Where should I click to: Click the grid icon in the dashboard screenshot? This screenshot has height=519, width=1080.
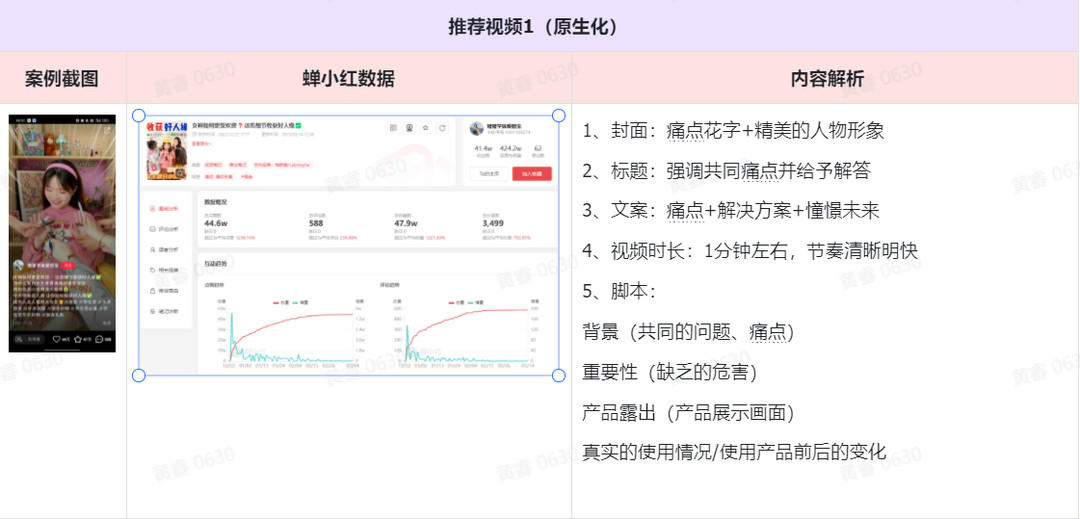[394, 128]
